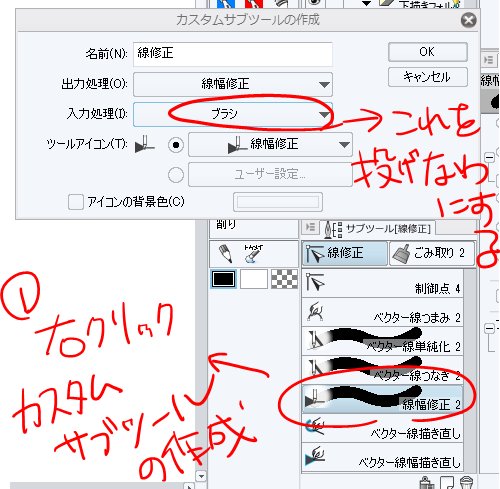The width and height of the screenshot is (500, 489).
Task: Open the 出力処理 dropdown showing 線幅修正
Action: pos(233,84)
